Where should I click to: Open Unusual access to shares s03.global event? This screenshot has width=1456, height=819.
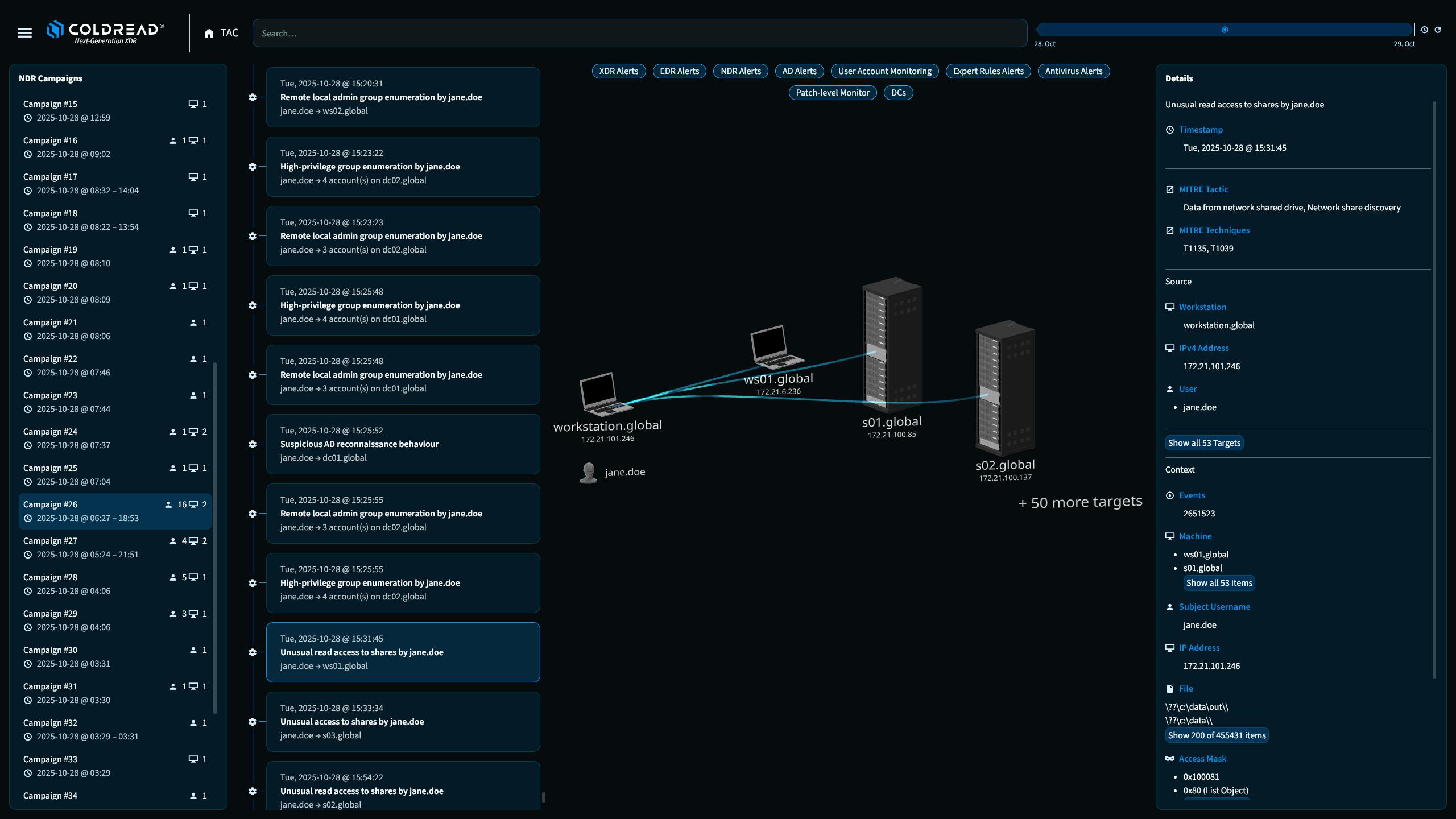coord(403,722)
